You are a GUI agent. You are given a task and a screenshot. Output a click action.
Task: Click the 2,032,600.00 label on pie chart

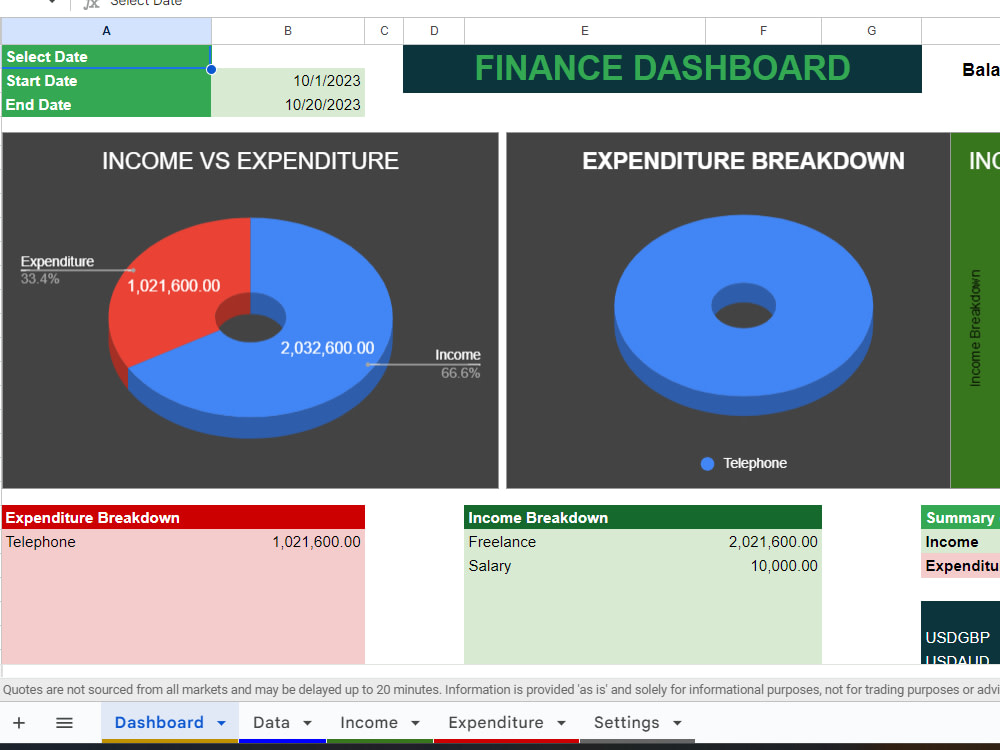tap(327, 348)
